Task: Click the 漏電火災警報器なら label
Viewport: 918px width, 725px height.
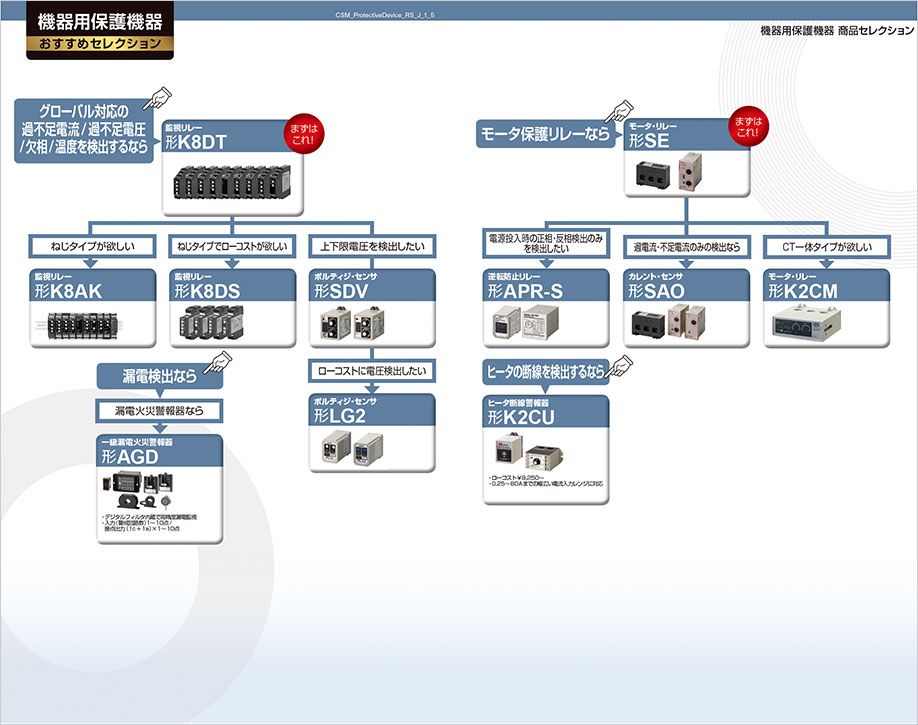Action: [x=159, y=411]
